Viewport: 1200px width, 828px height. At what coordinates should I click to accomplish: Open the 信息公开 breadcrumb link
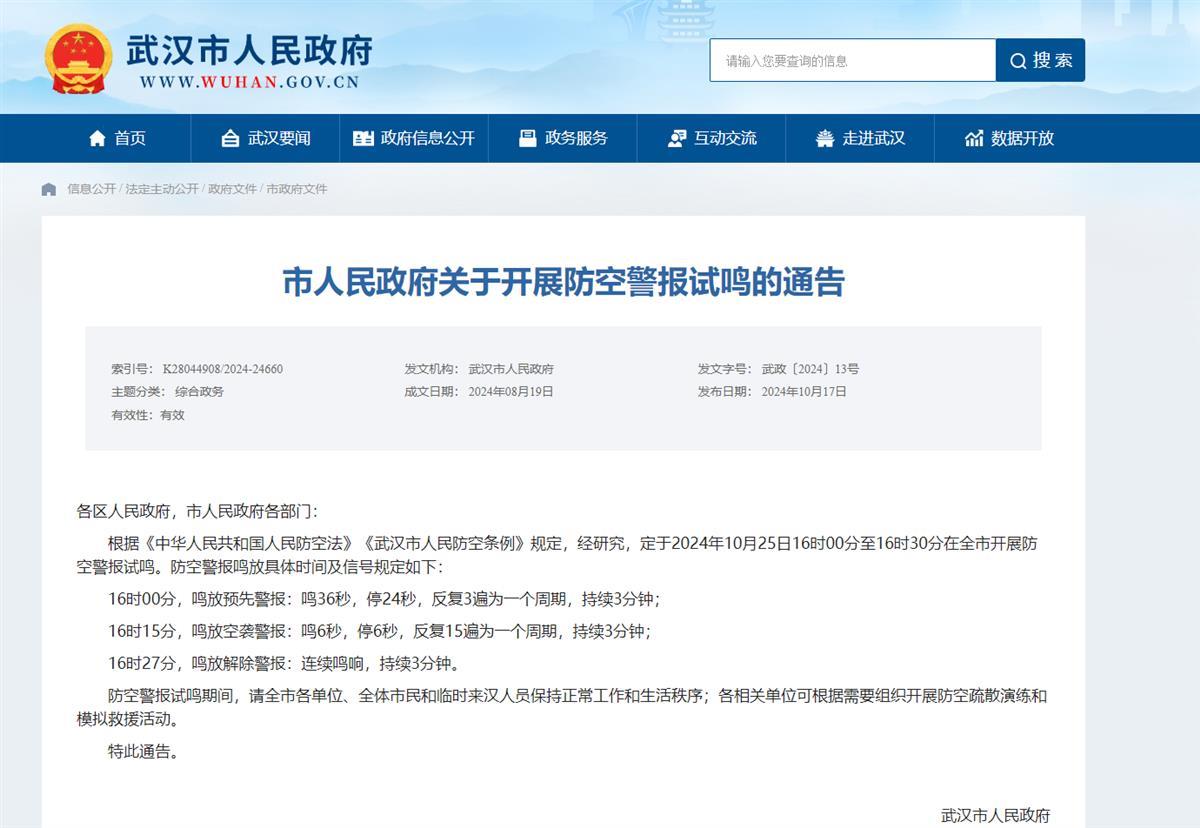click(x=91, y=189)
